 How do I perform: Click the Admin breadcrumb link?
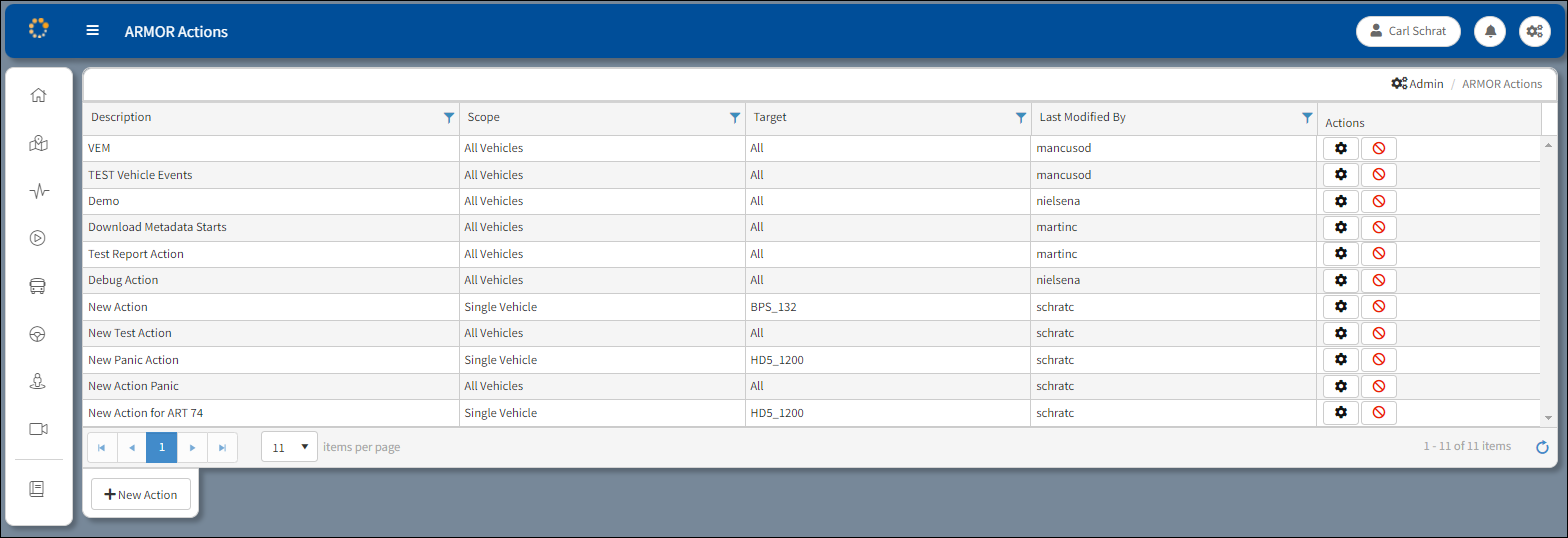1417,84
